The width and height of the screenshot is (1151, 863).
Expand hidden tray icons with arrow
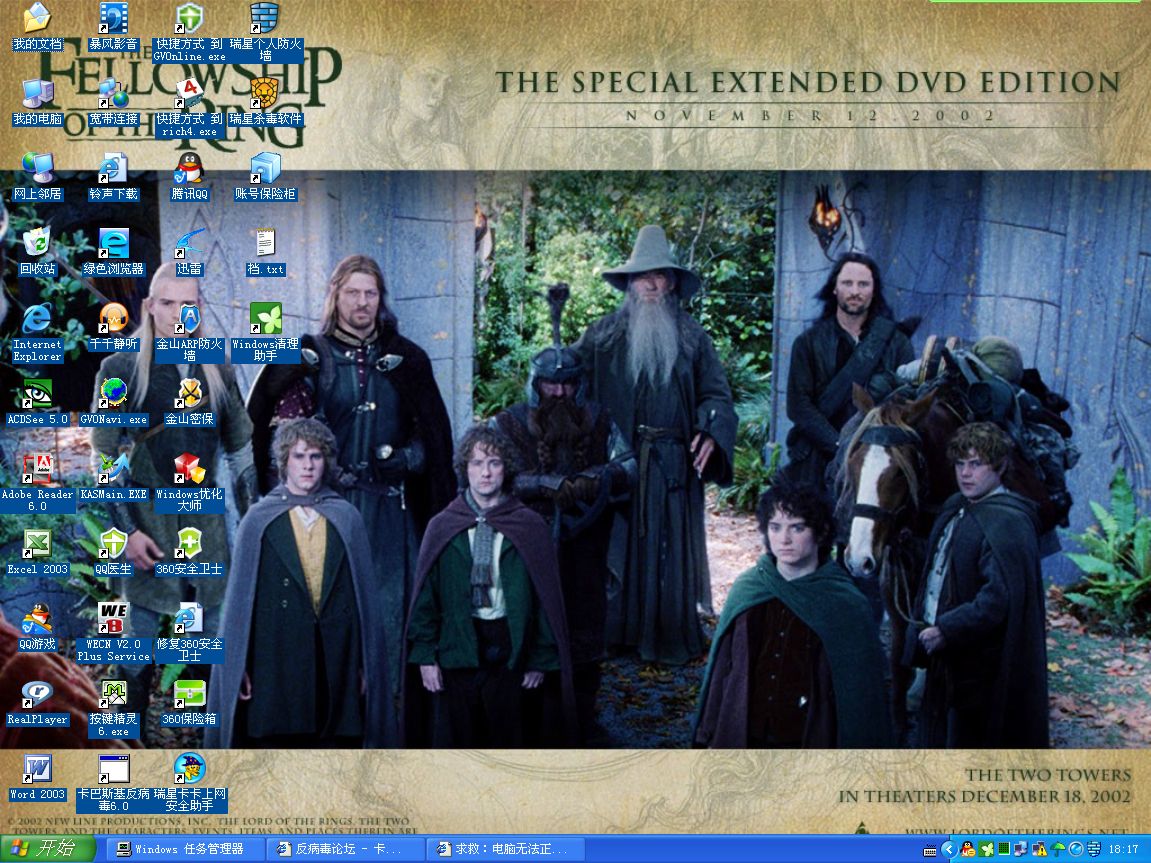[x=949, y=850]
